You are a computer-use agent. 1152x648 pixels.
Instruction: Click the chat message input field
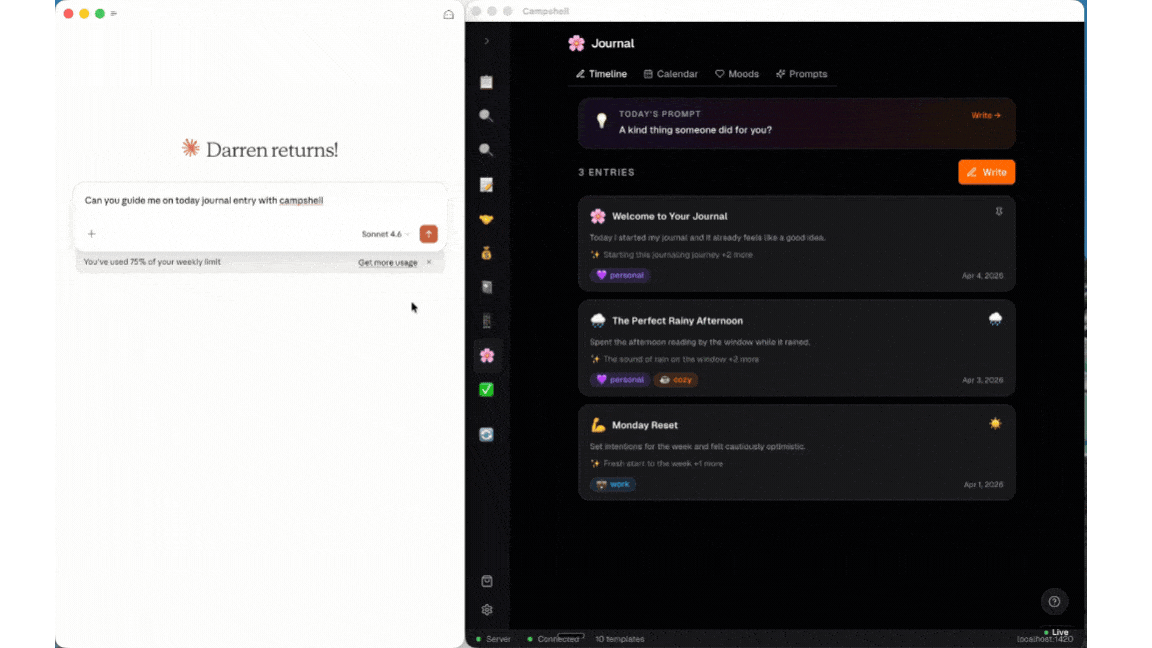260,201
